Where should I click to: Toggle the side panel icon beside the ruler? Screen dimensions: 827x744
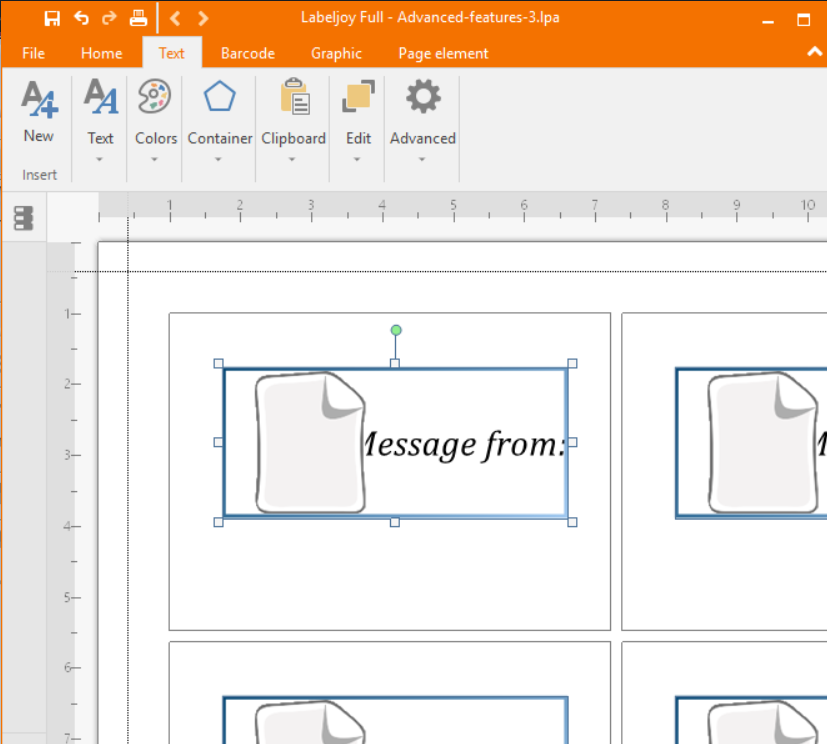(24, 218)
